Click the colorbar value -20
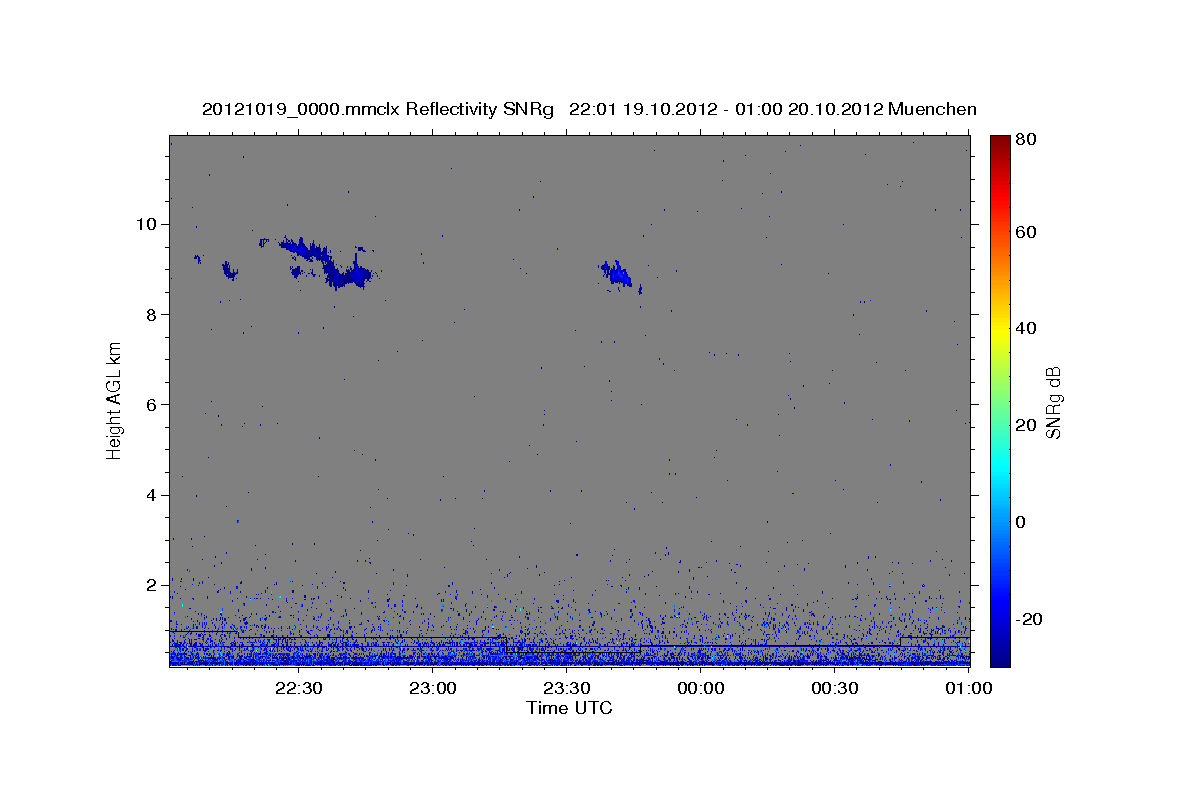The image size is (1200, 800). click(1028, 619)
